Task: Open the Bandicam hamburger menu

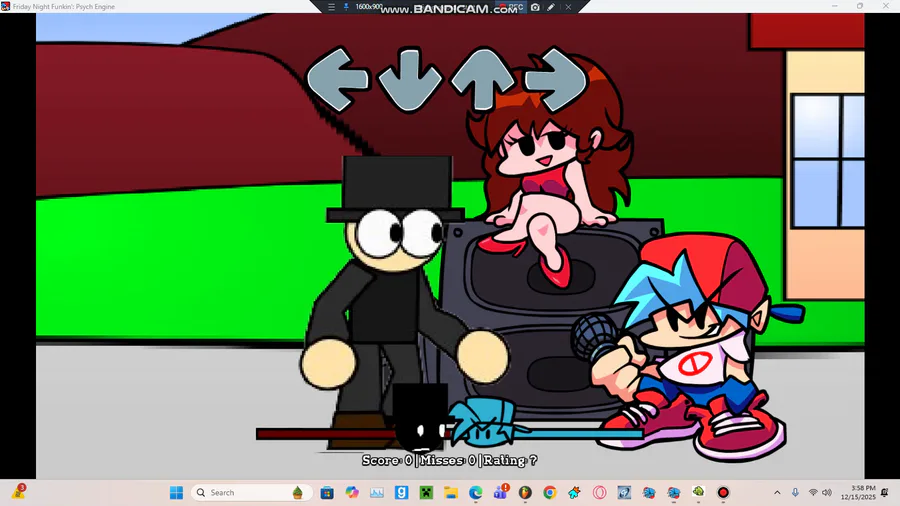Action: pos(331,7)
